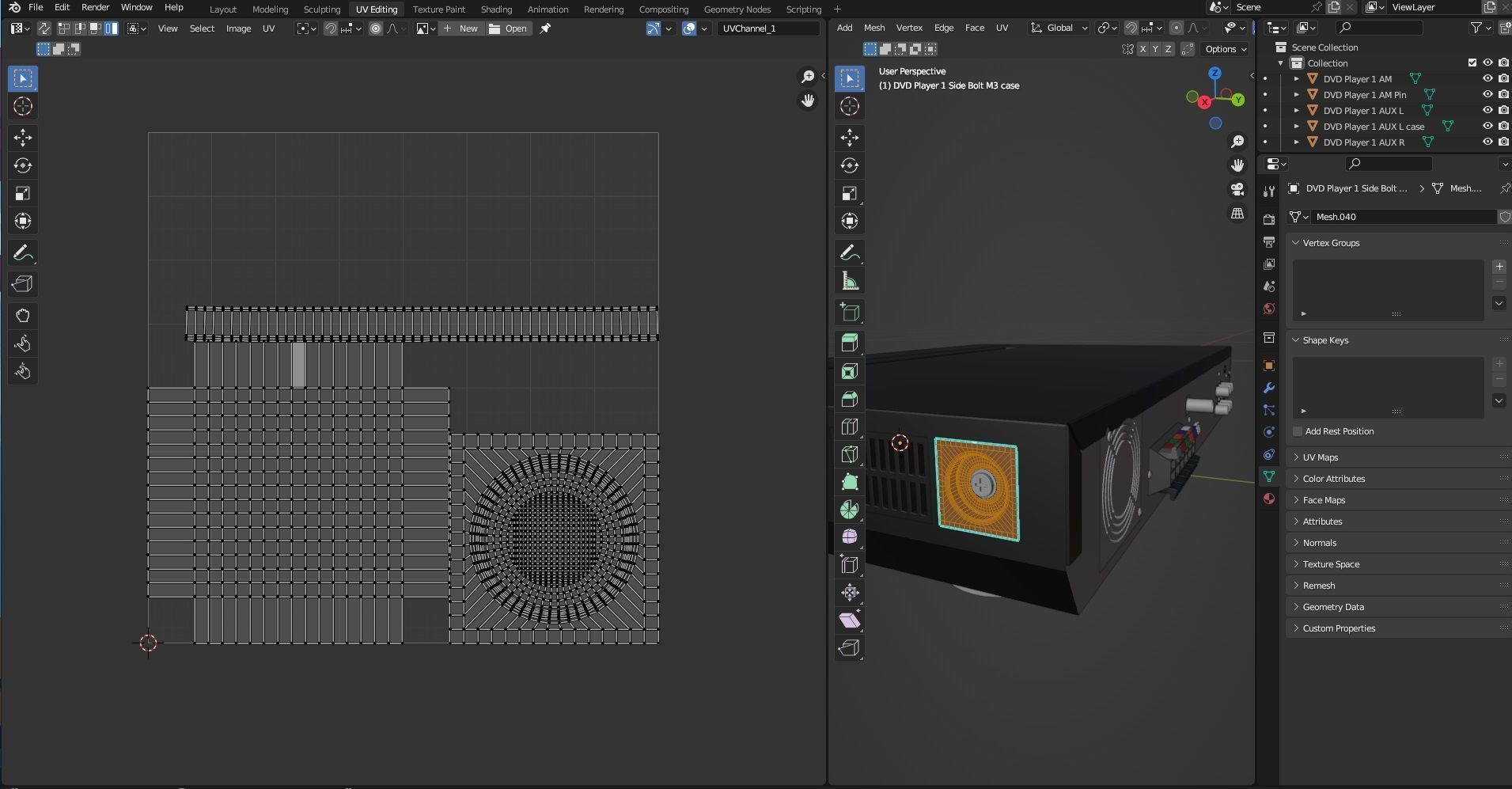Toggle UV island selection mode
Screen dimensions: 1512x789
point(112,28)
